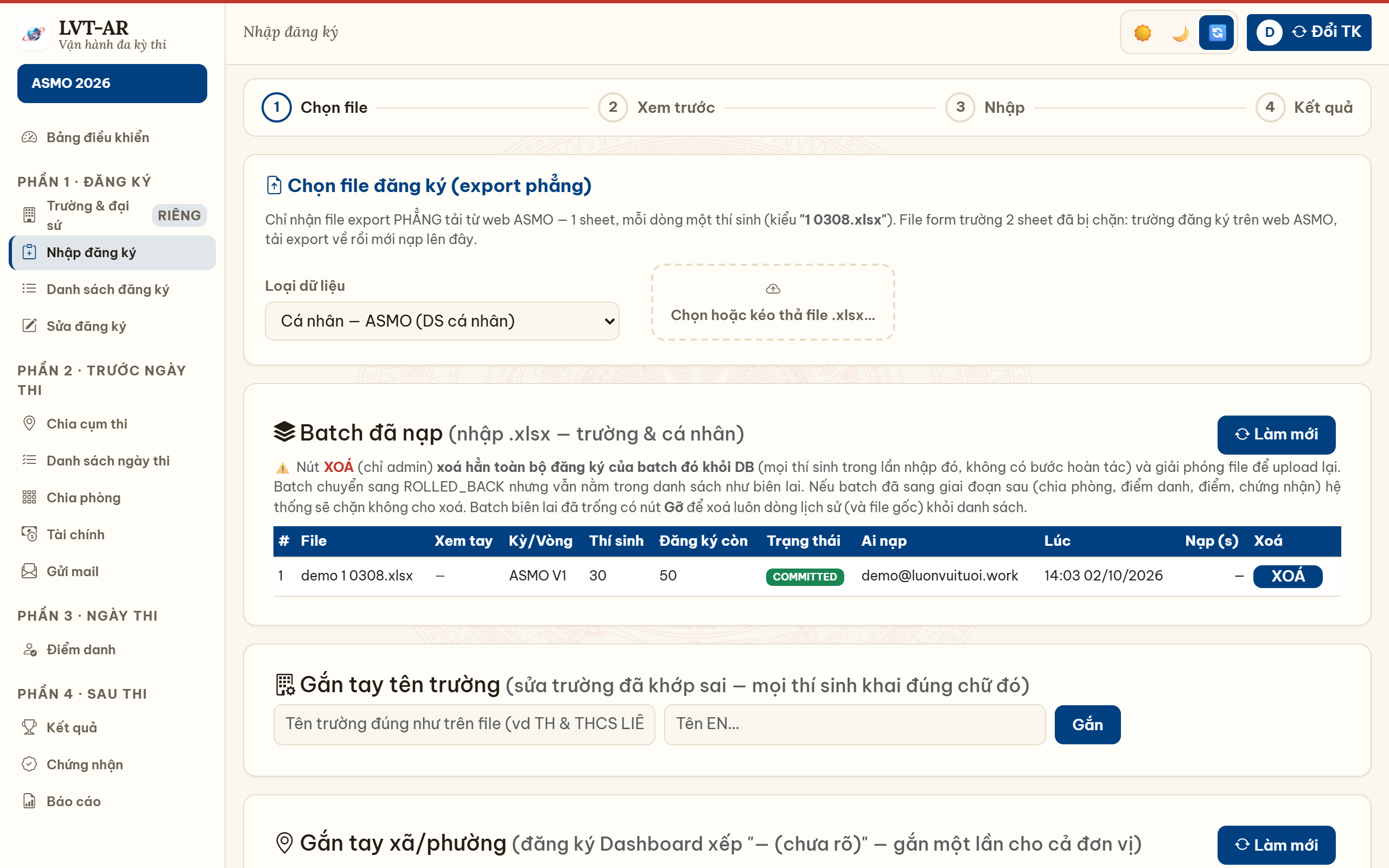
Task: Click file name demo 1 0308.xlsx
Action: tap(356, 576)
